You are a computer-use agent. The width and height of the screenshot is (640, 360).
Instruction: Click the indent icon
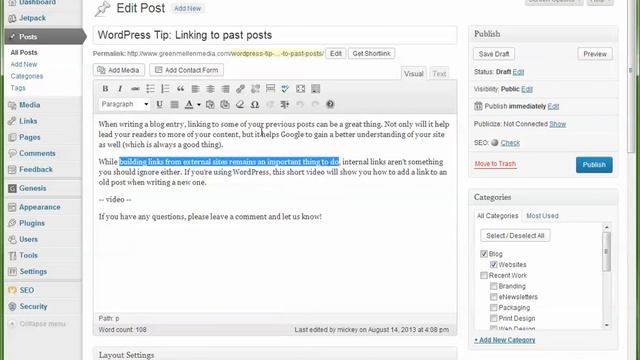pyautogui.click(x=285, y=104)
